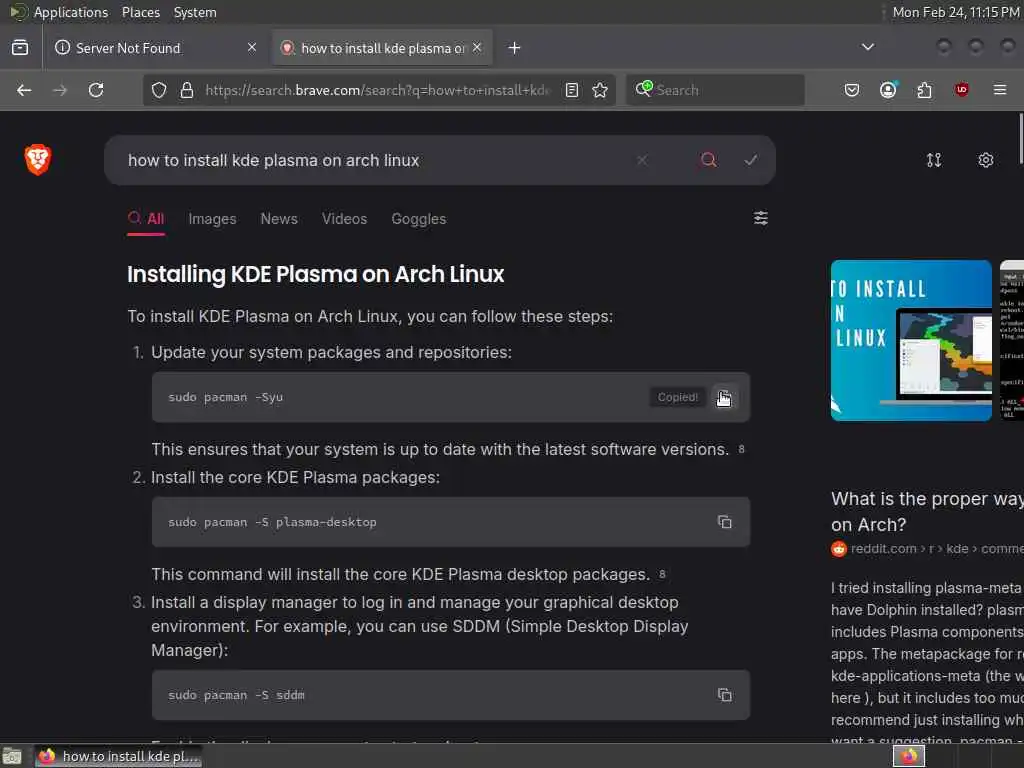Toggle reader view icon in address bar

(571, 90)
